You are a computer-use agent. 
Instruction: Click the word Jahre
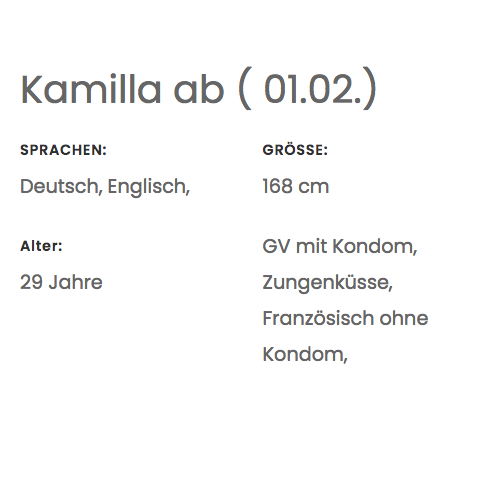pos(75,282)
